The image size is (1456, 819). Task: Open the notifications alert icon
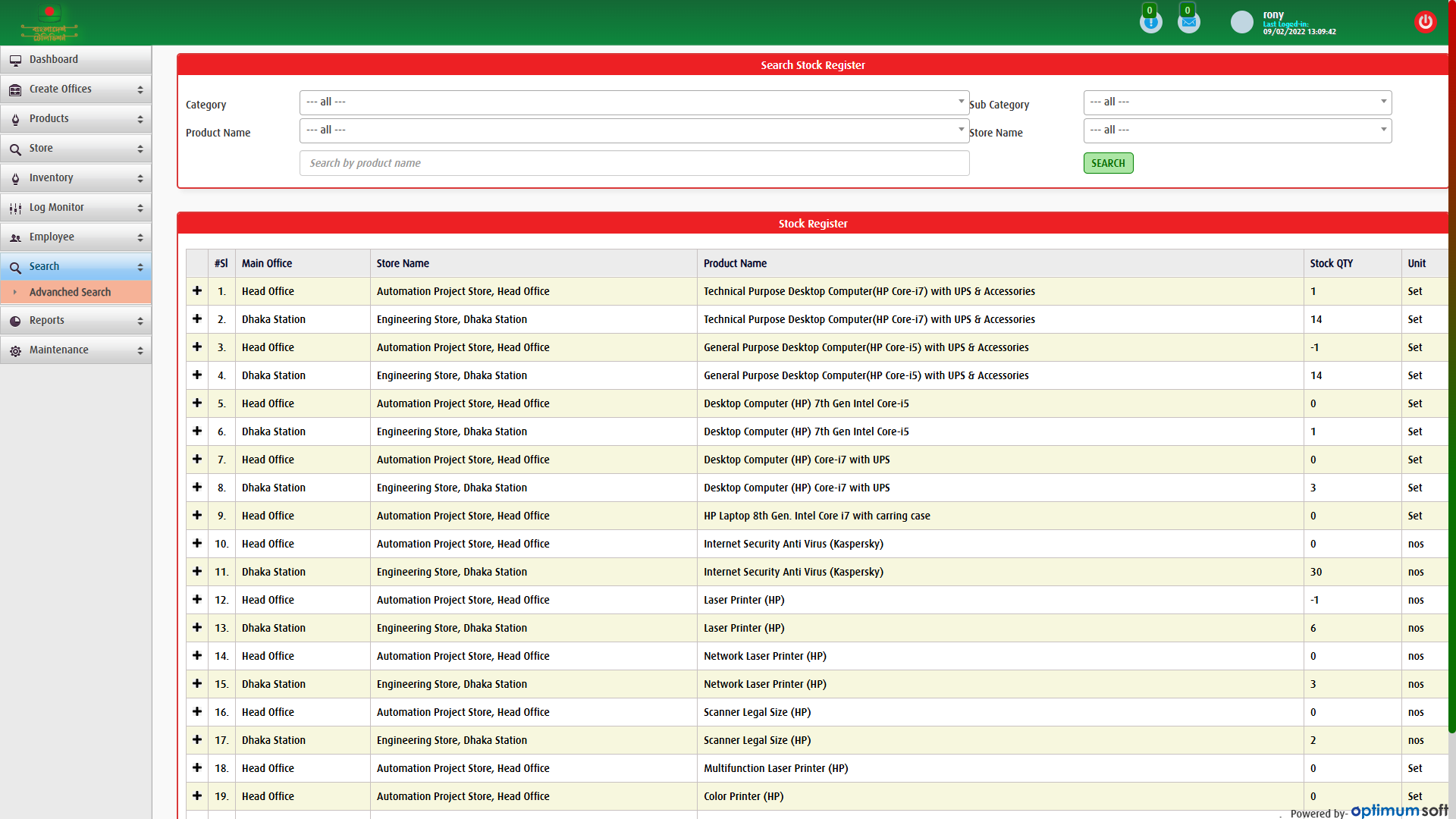pos(1150,22)
